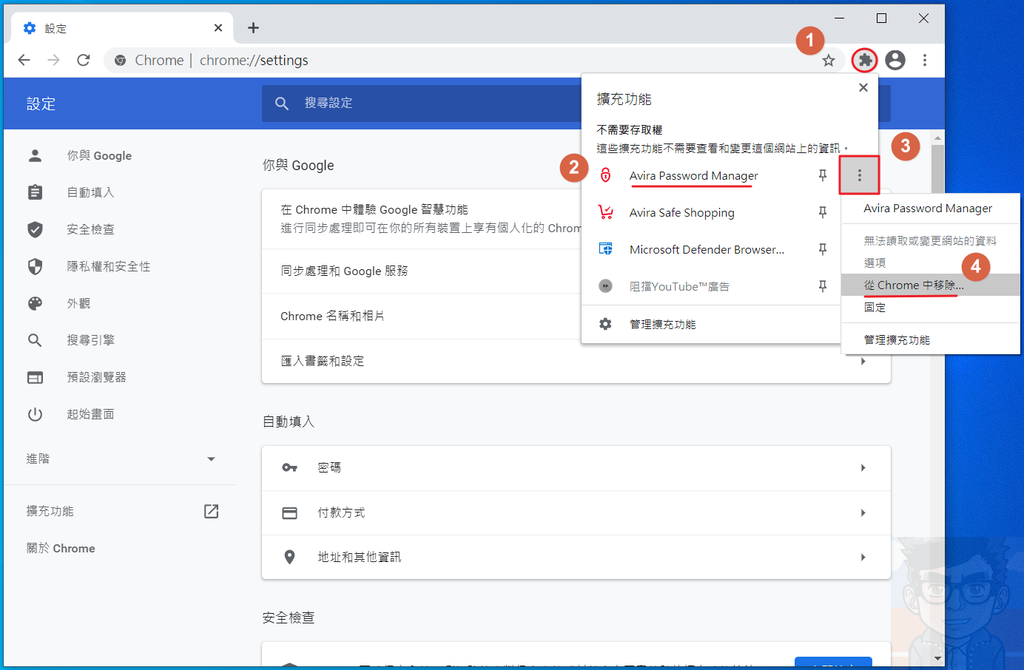Screen dimensions: 1024x670
Task: Click the page scrollbar down arrow
Action: pyautogui.click(x=938, y=658)
